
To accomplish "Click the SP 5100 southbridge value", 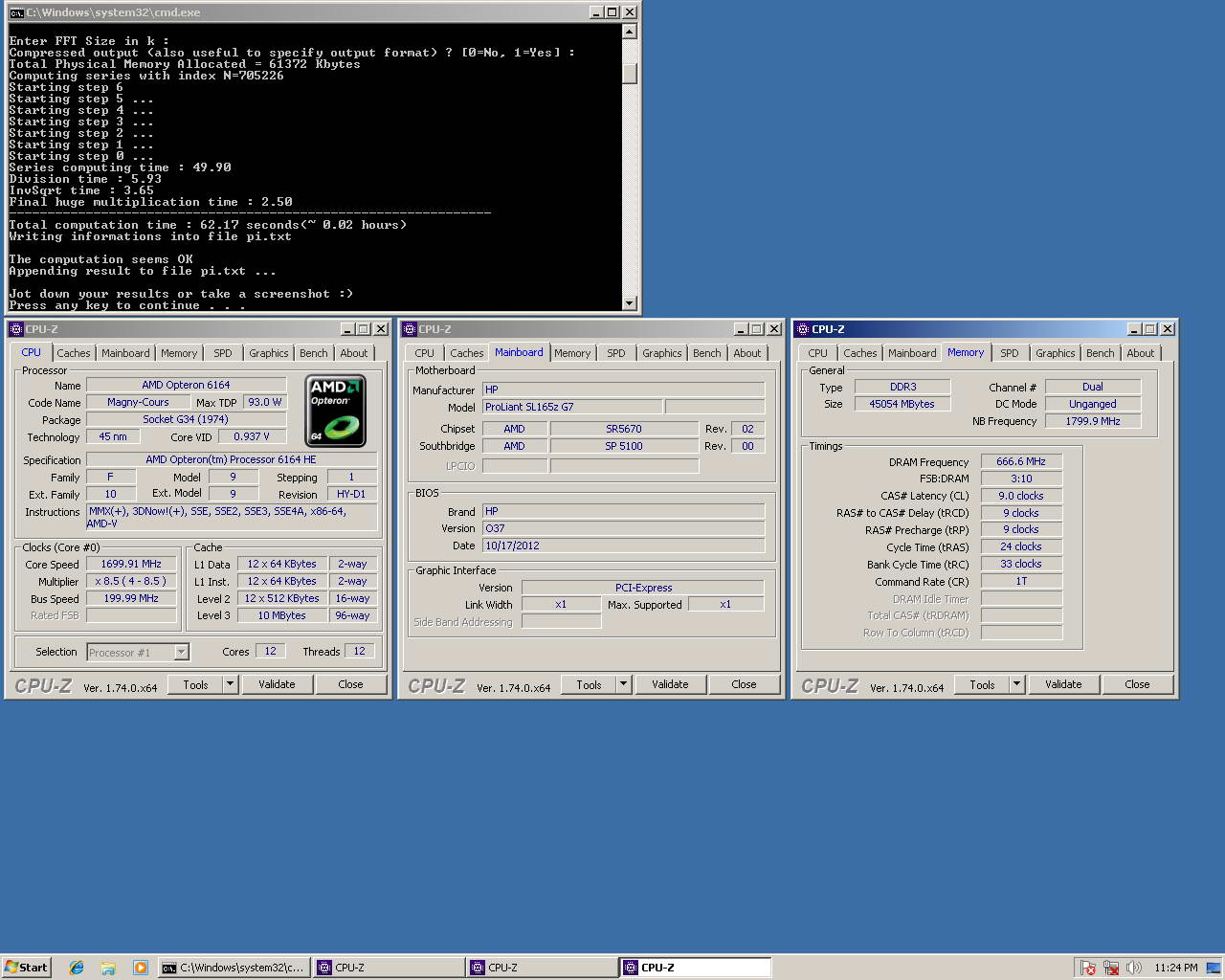I will [x=624, y=446].
